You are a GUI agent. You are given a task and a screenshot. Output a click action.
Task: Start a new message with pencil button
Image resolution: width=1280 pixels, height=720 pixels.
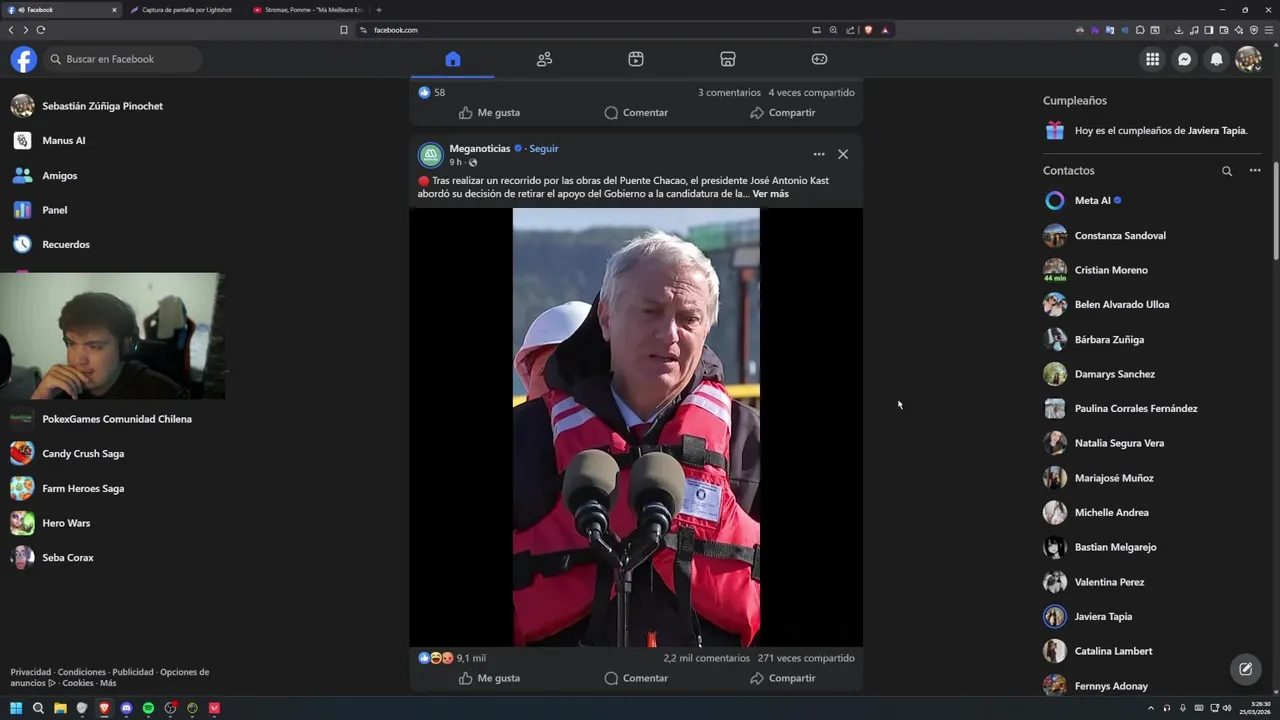(x=1245, y=669)
